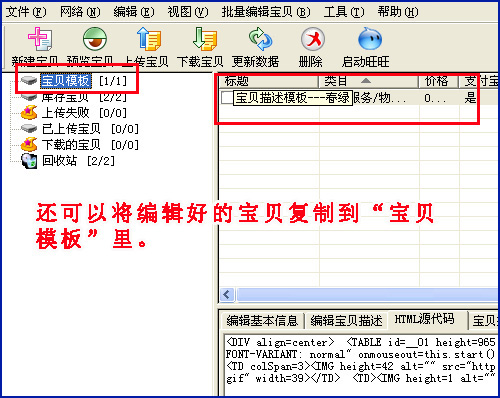Open 批量编辑宝贝(B) menu
Image resolution: width=500 pixels, height=398 pixels.
[x=266, y=12]
